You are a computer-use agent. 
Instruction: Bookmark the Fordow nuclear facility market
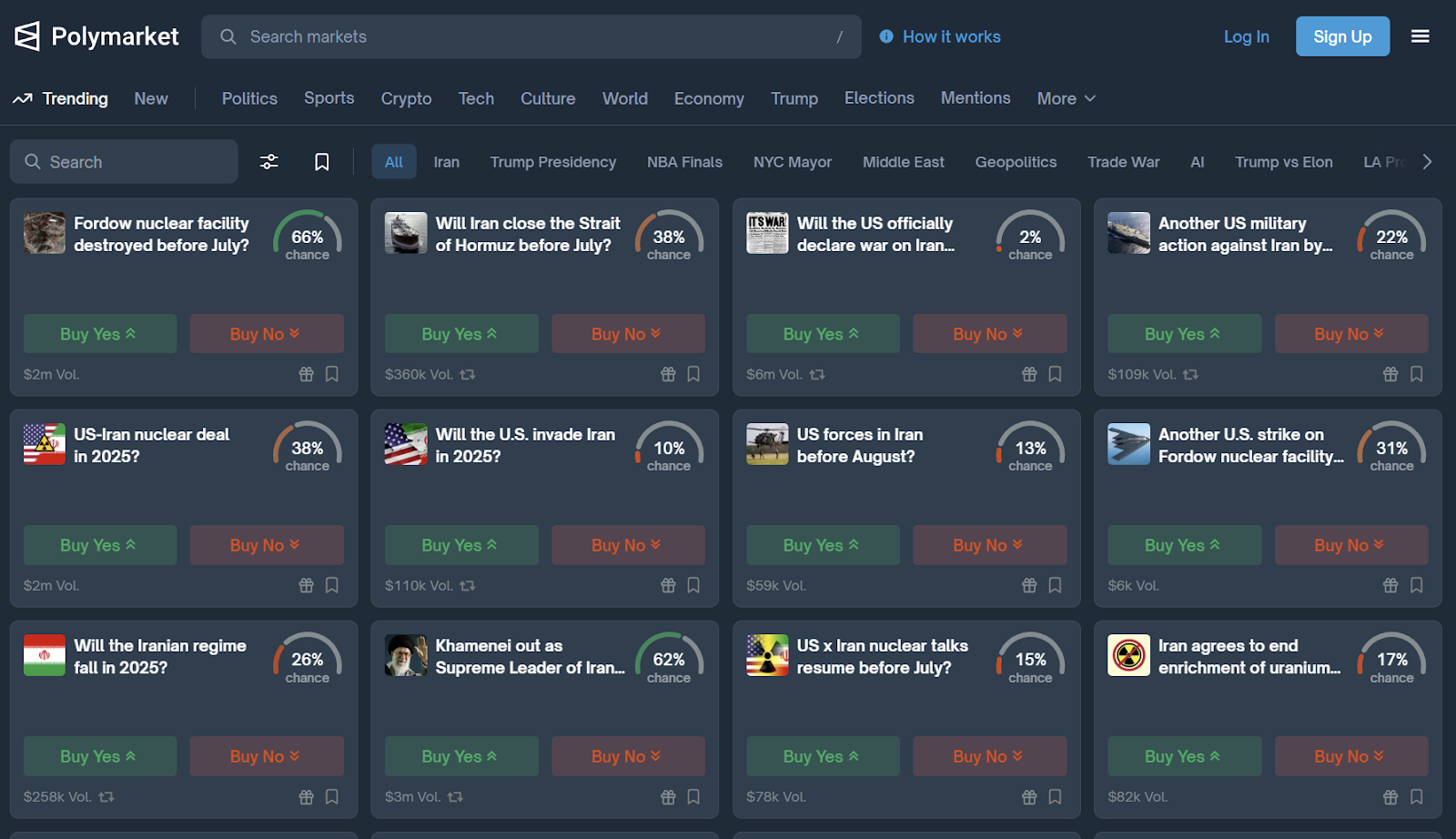click(x=332, y=374)
